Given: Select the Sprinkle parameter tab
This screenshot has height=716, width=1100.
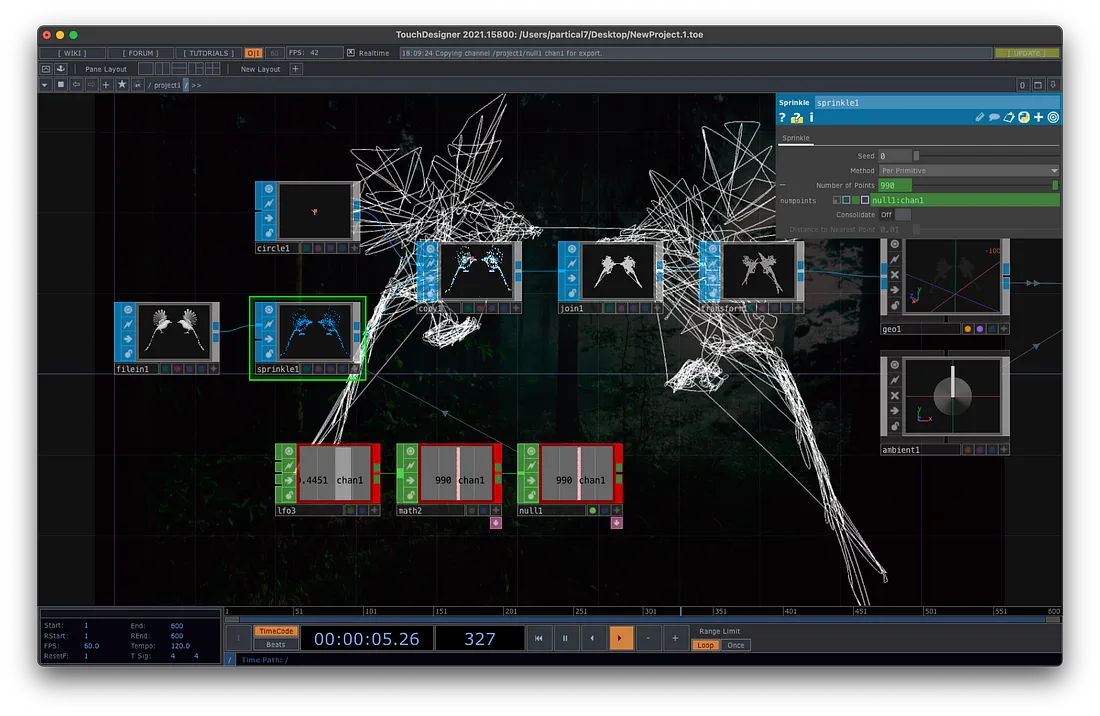Looking at the screenshot, I should click(796, 138).
